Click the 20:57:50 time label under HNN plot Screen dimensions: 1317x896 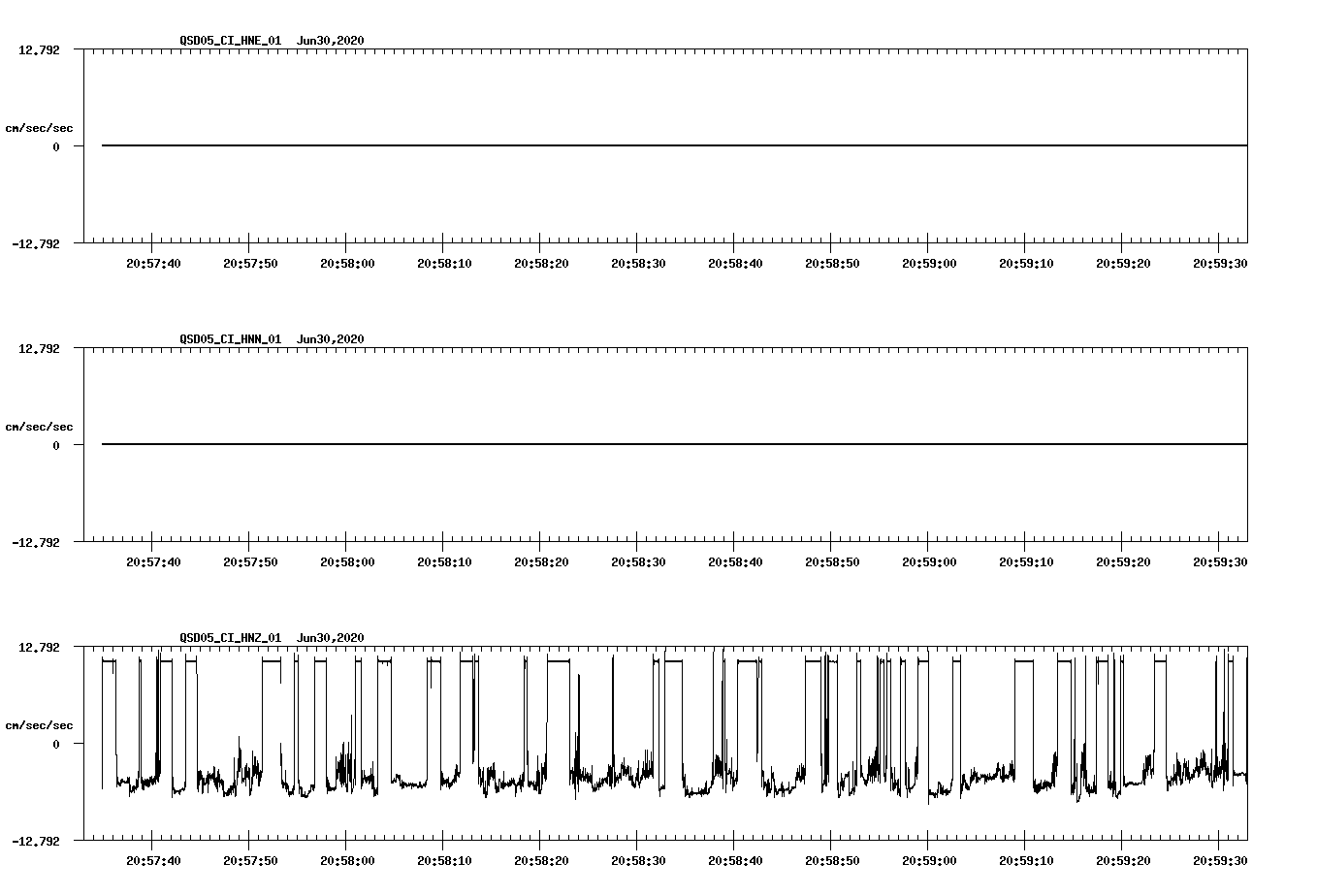point(250,562)
